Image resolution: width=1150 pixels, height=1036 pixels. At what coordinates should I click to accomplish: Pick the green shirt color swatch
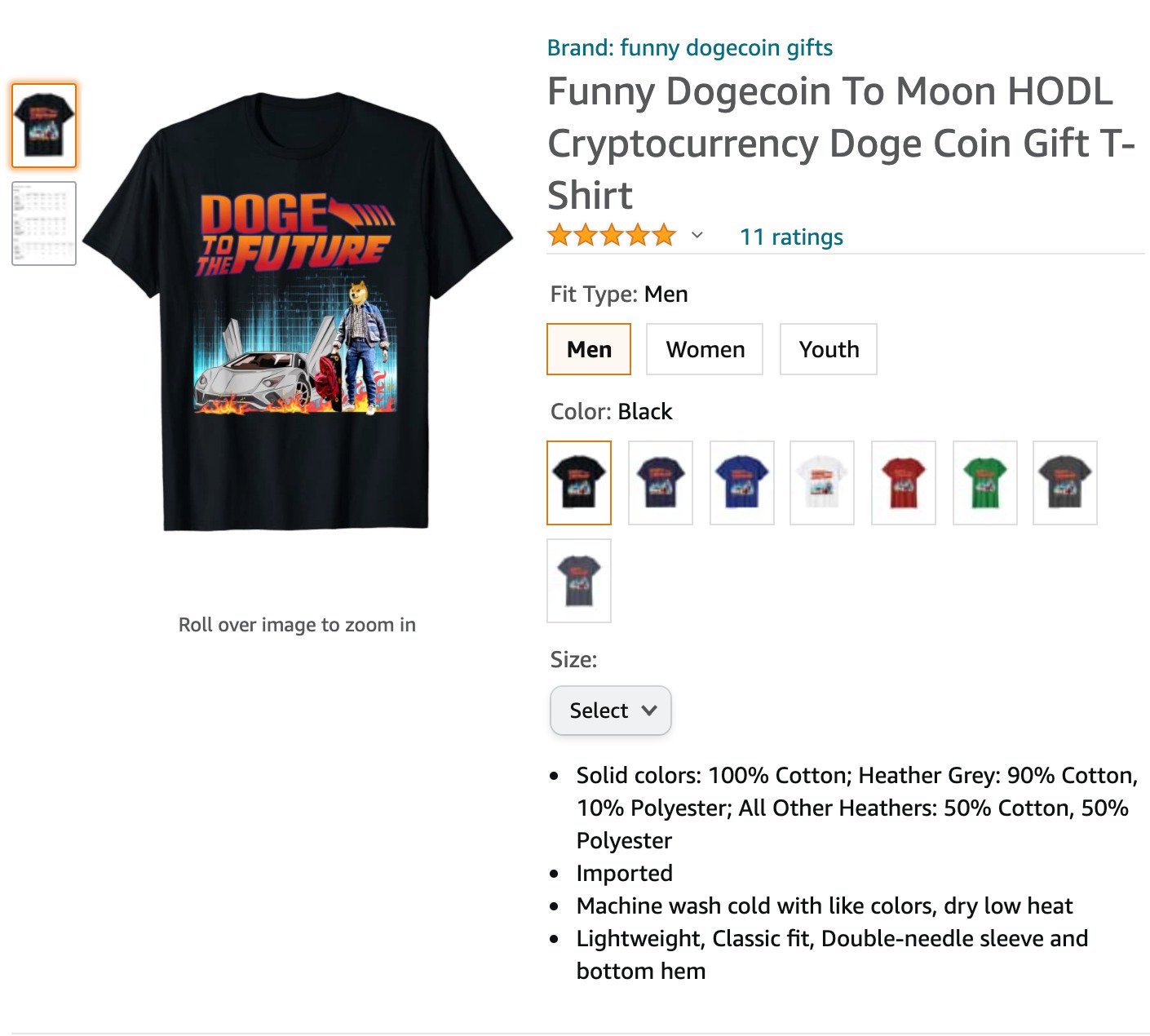pos(984,482)
